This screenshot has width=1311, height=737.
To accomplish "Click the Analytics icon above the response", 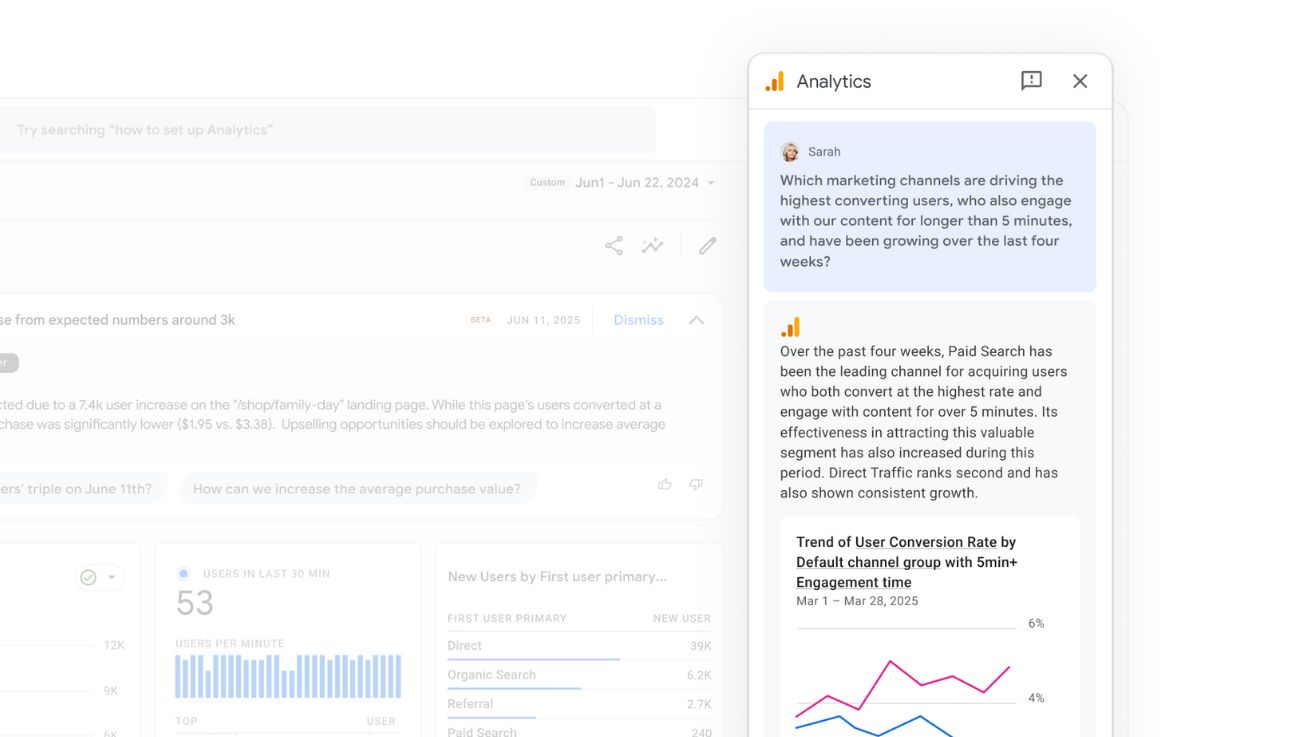I will coord(790,328).
